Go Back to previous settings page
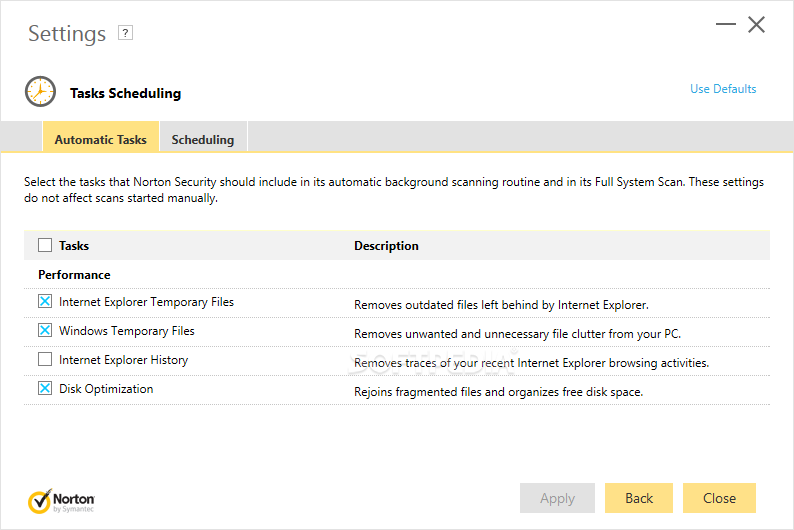794x530 pixels. coord(639,498)
